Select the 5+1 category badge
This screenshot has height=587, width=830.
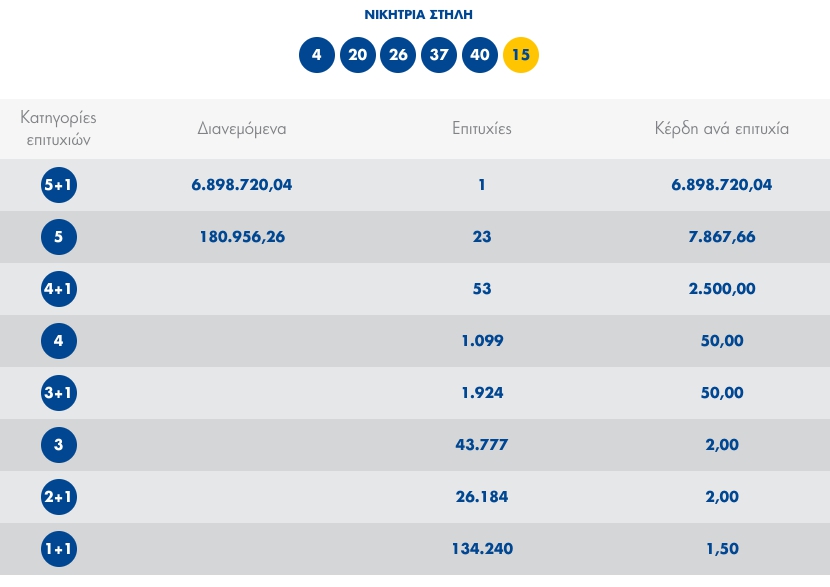[x=59, y=185]
